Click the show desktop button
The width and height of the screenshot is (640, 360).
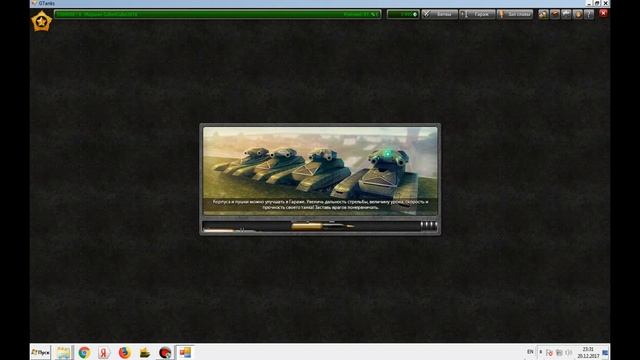tap(605, 353)
